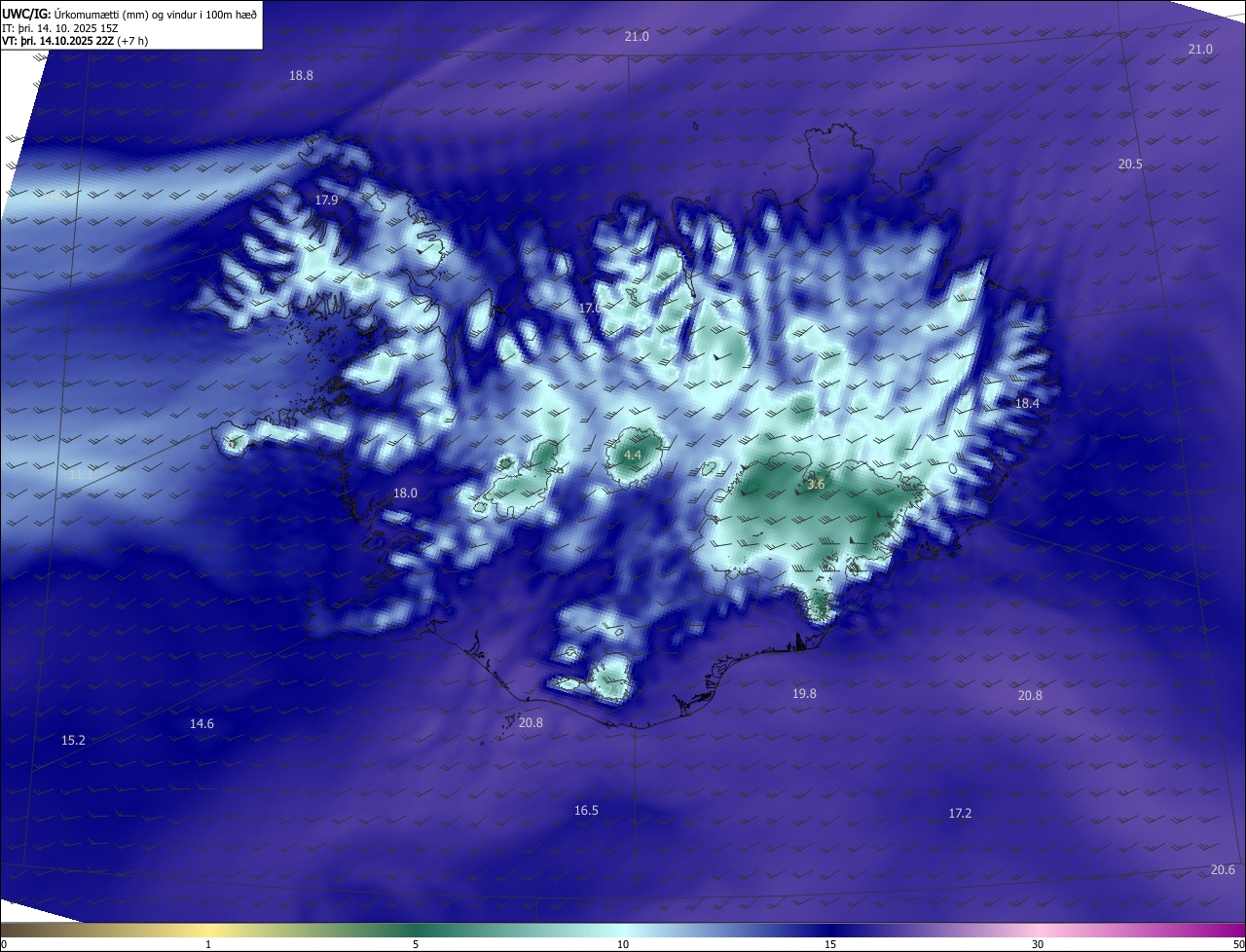Click the 1 tick on the color scale
Viewport: 1246px width, 952px height.
(208, 944)
